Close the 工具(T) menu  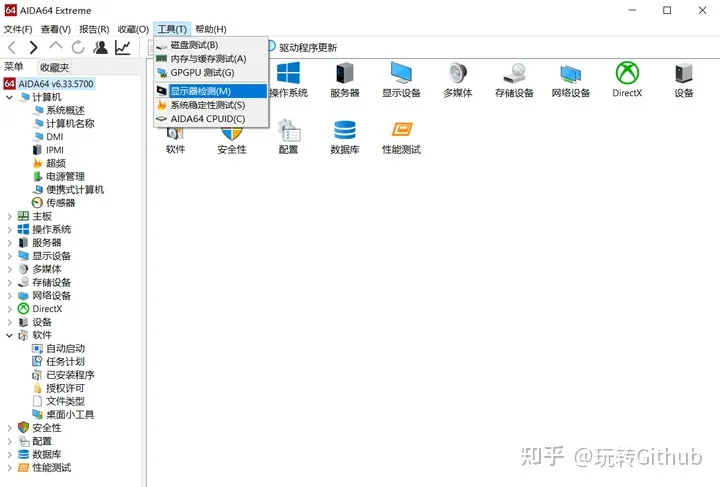point(172,29)
